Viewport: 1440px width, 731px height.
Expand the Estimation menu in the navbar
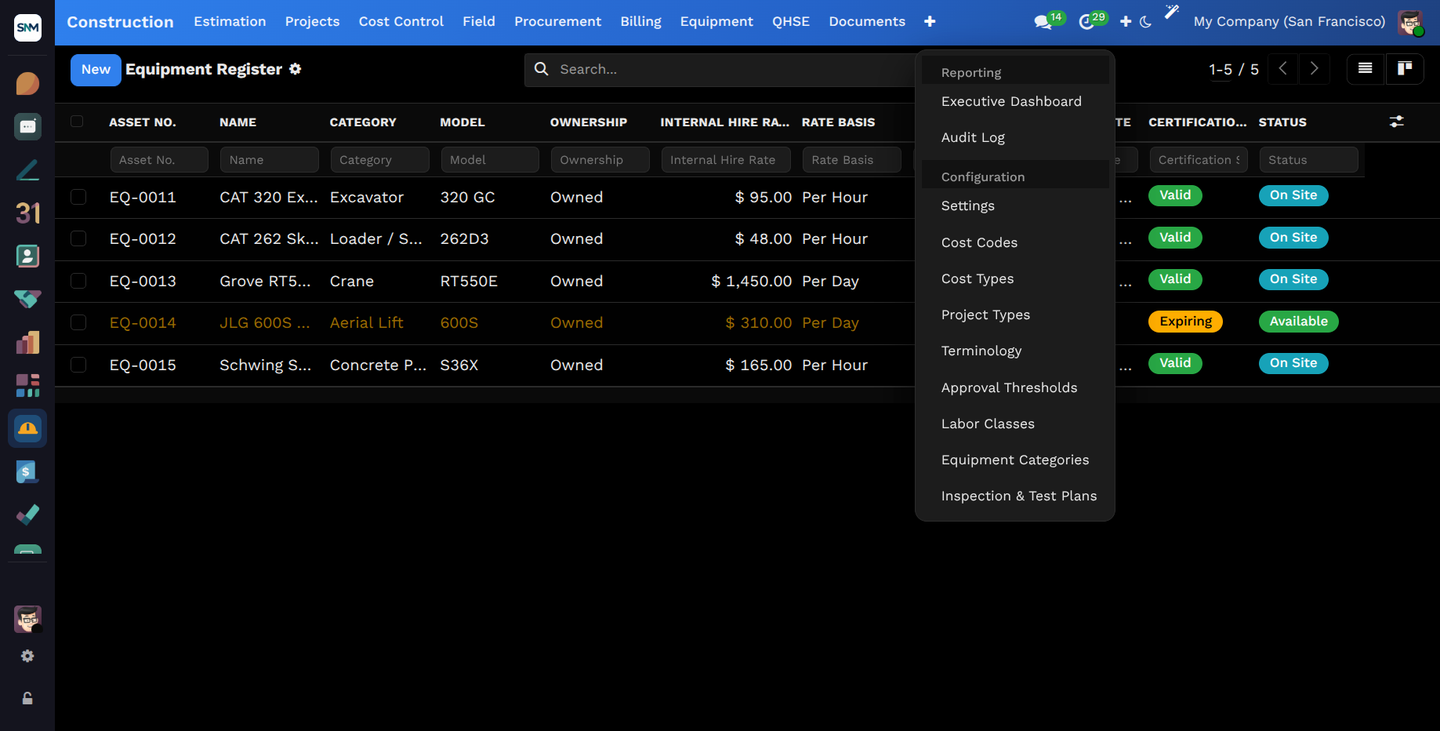(x=230, y=22)
